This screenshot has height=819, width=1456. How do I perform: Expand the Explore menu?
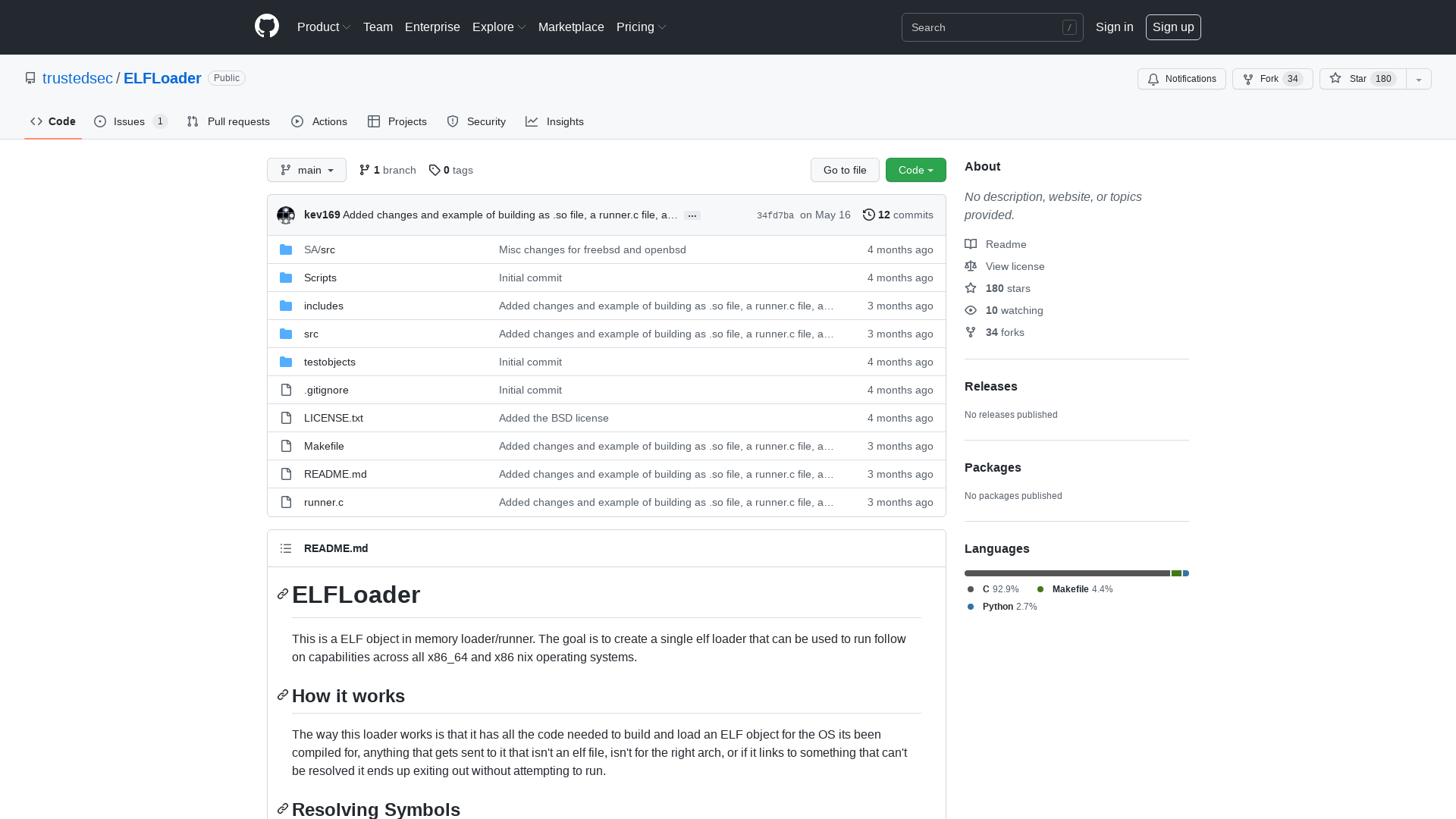coord(499,27)
